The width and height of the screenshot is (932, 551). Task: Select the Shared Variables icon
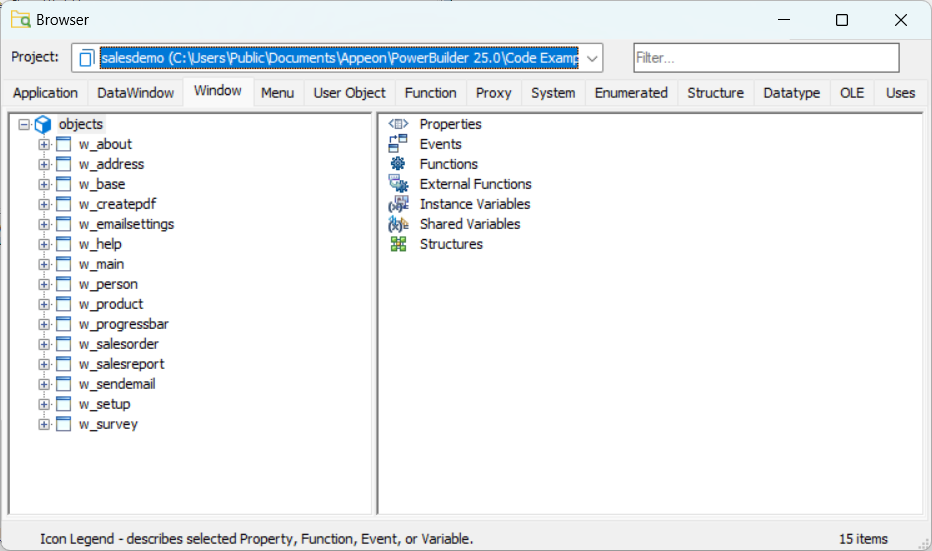tap(398, 224)
